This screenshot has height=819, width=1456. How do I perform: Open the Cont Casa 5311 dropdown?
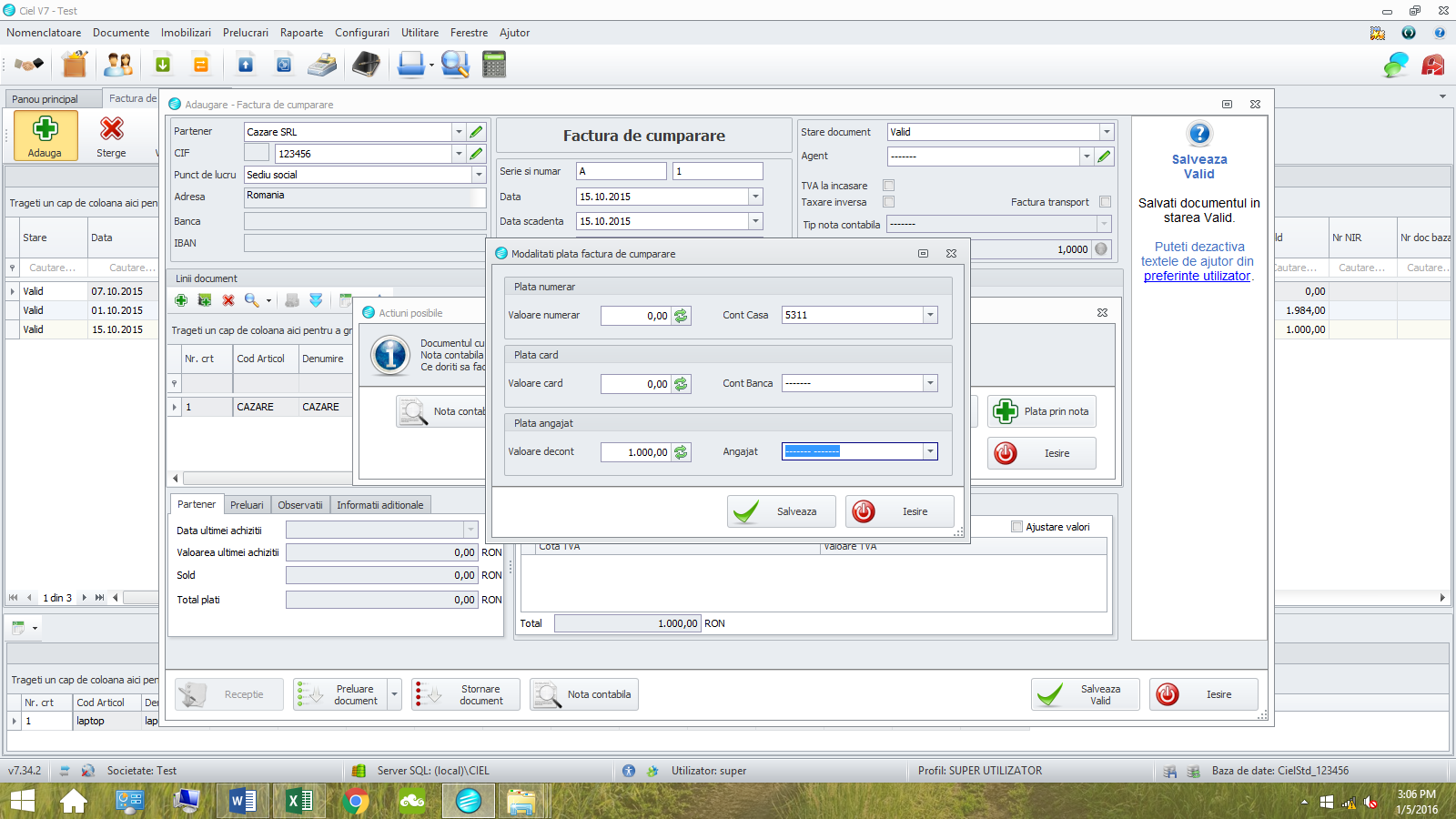pos(930,315)
